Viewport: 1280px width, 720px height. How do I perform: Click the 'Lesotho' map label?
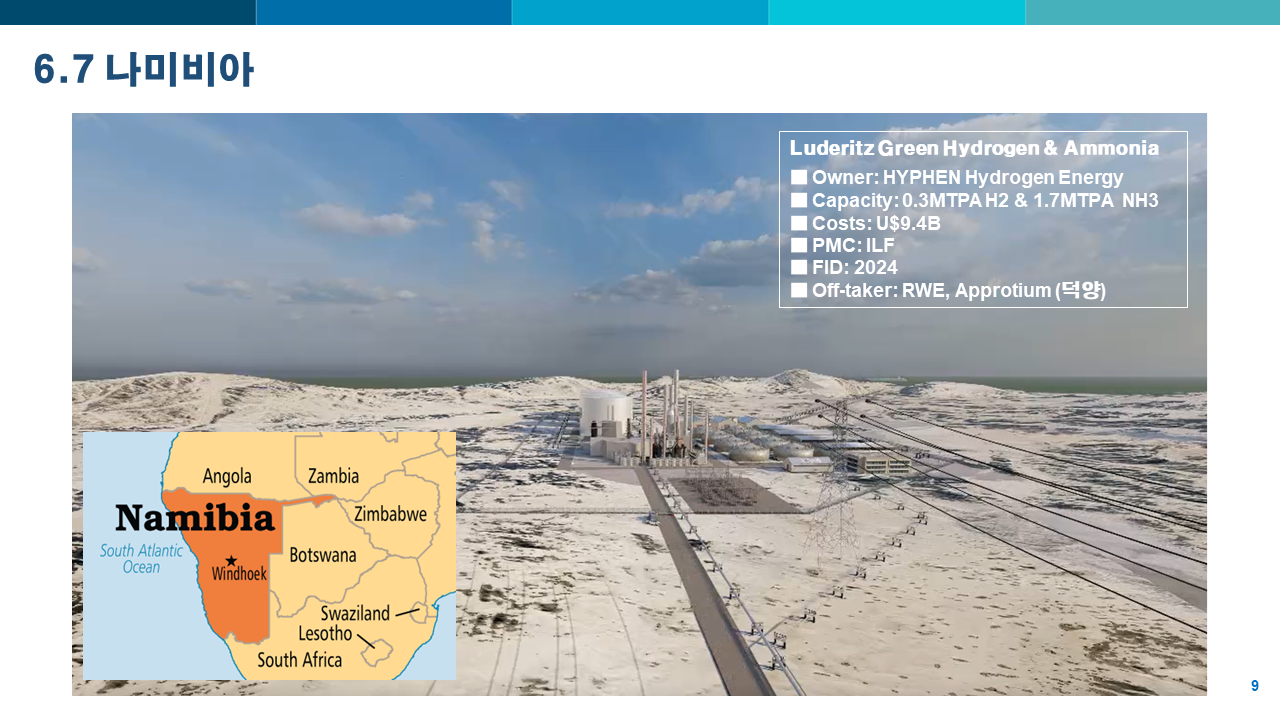pos(325,634)
